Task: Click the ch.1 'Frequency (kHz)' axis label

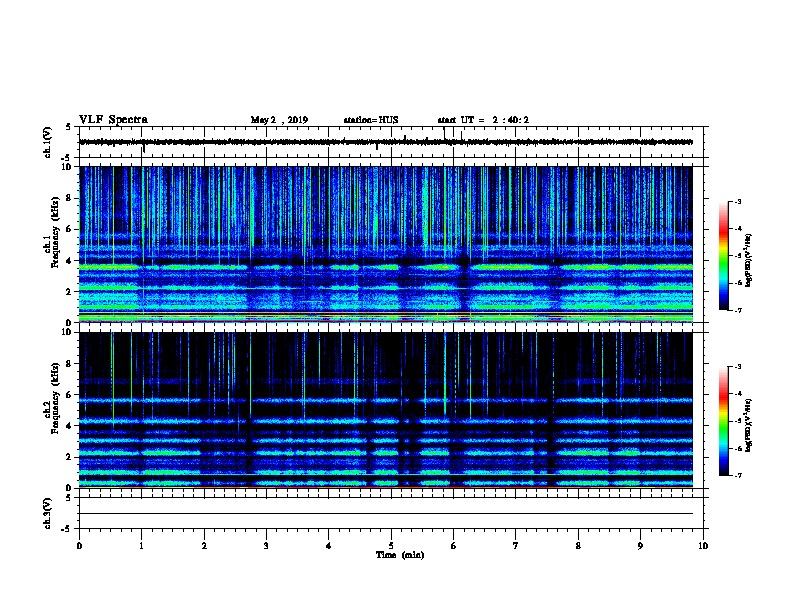Action: tap(55, 233)
